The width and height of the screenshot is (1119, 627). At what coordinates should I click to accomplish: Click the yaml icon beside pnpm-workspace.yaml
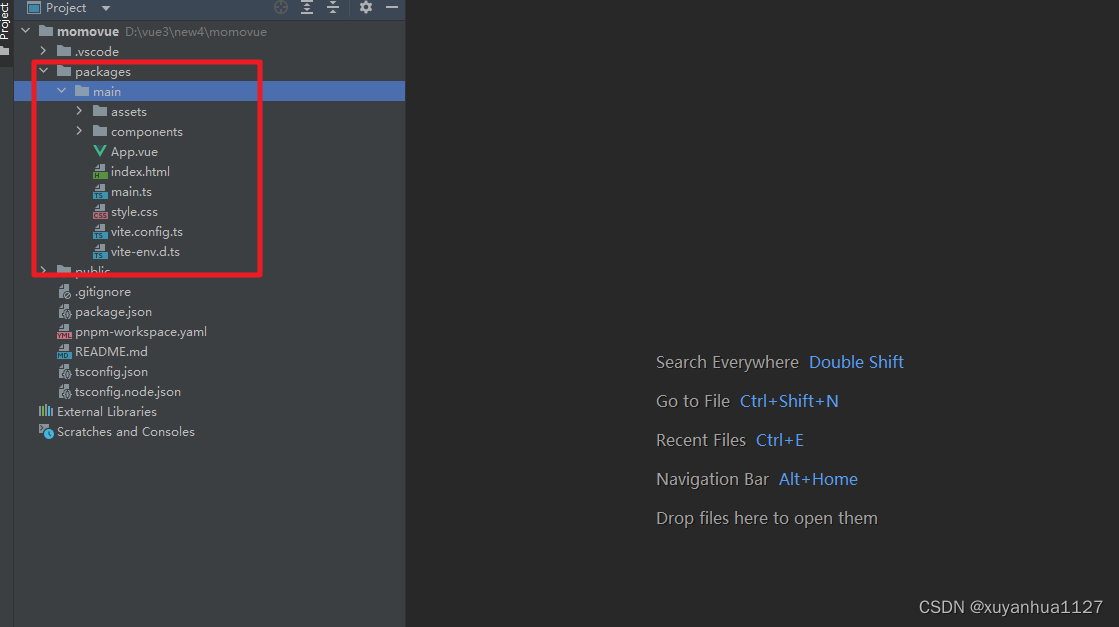(64, 331)
